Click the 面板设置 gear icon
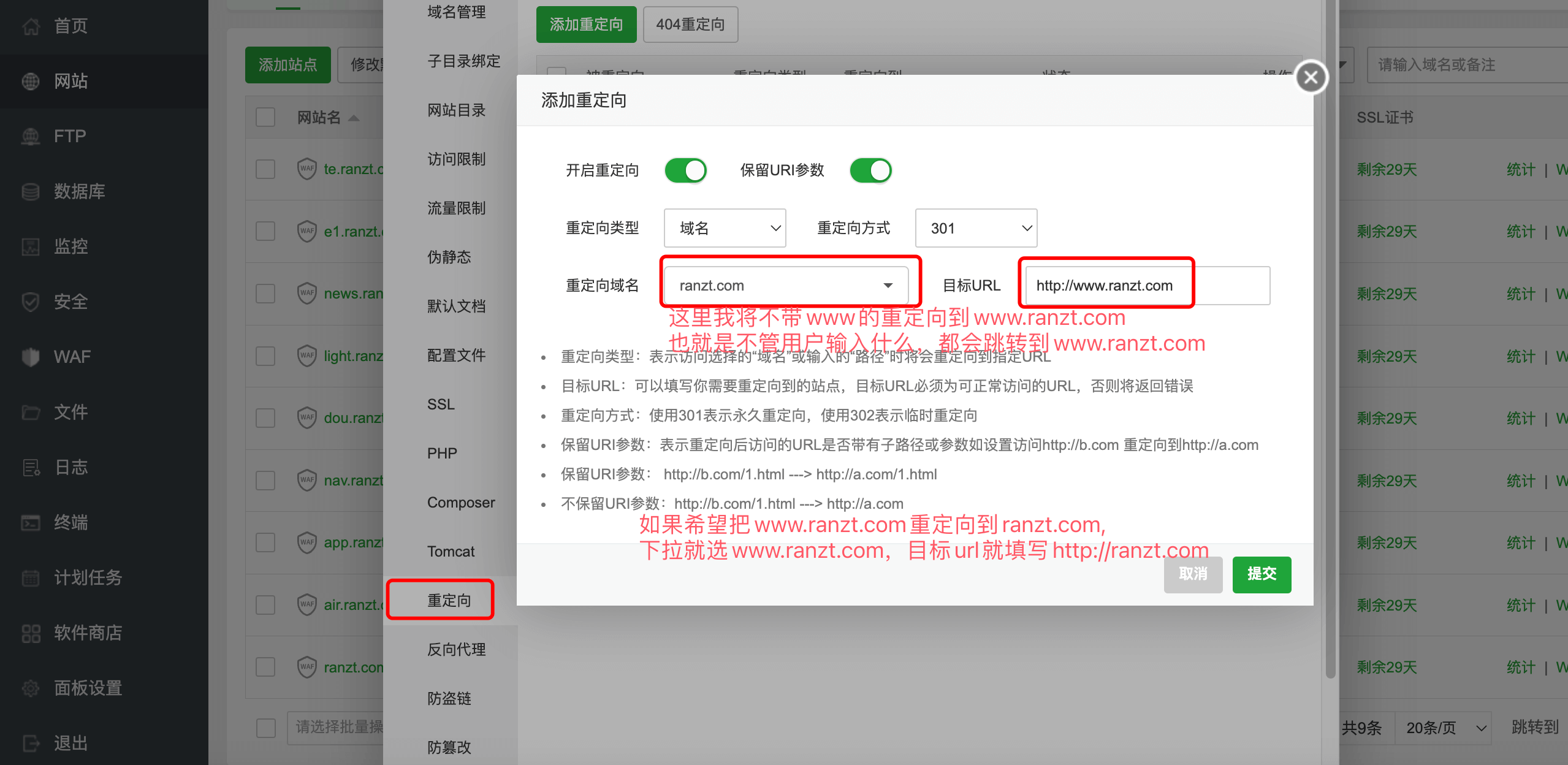The width and height of the screenshot is (1568, 765). 31,688
